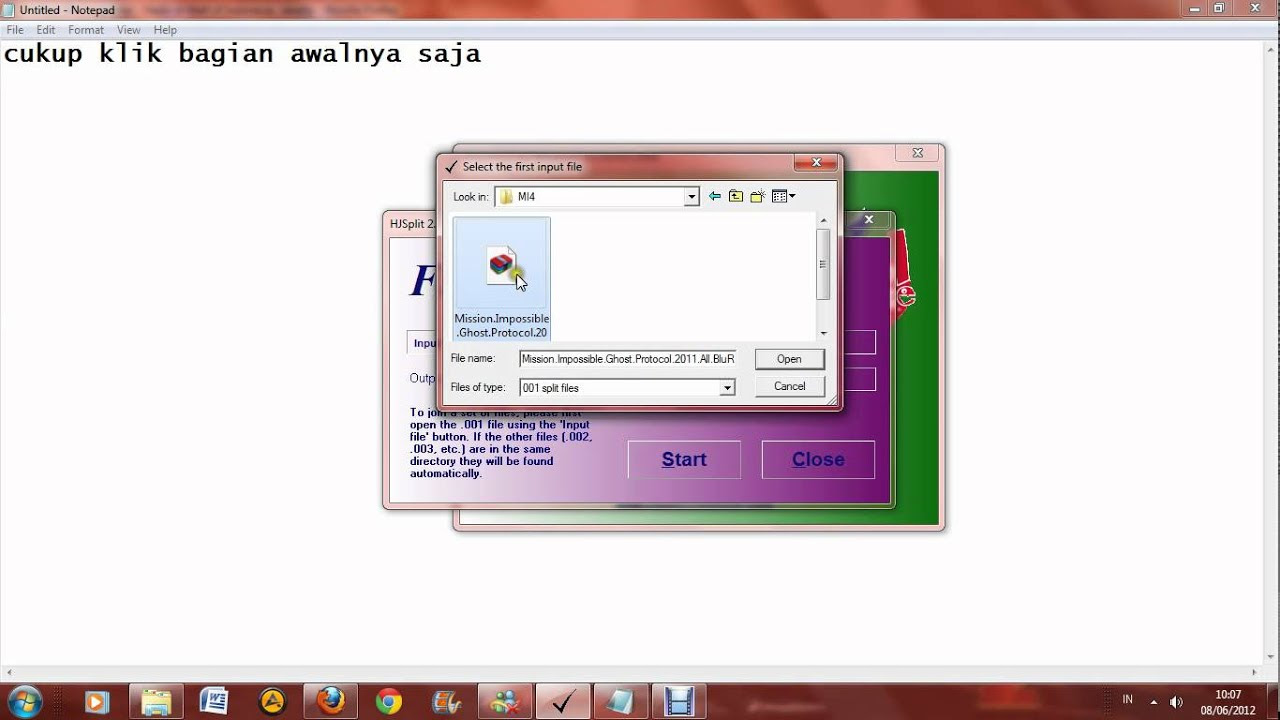
Task: Click the Close button in HJSplit
Action: [818, 459]
